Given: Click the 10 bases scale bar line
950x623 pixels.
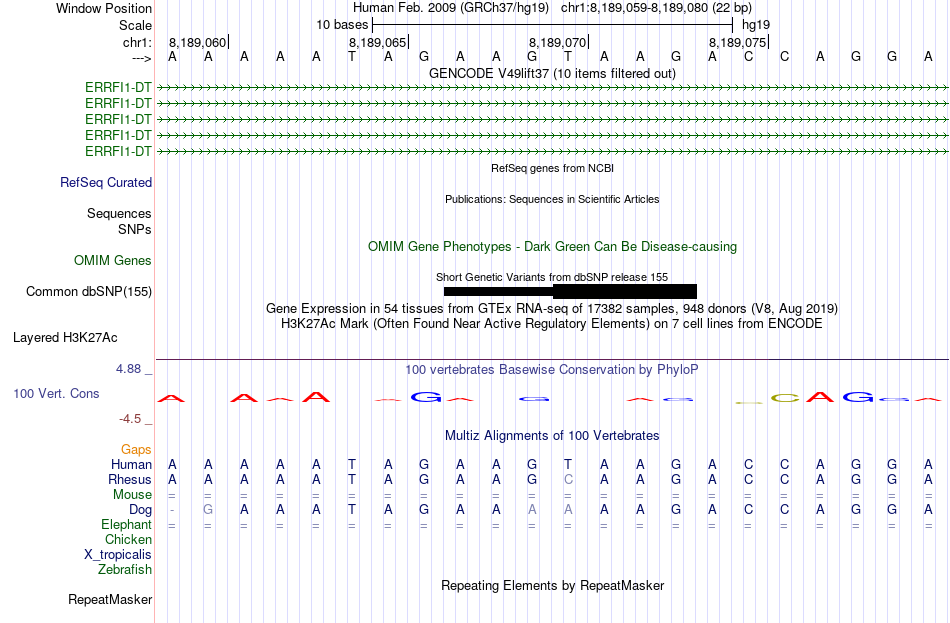Looking at the screenshot, I should [553, 25].
